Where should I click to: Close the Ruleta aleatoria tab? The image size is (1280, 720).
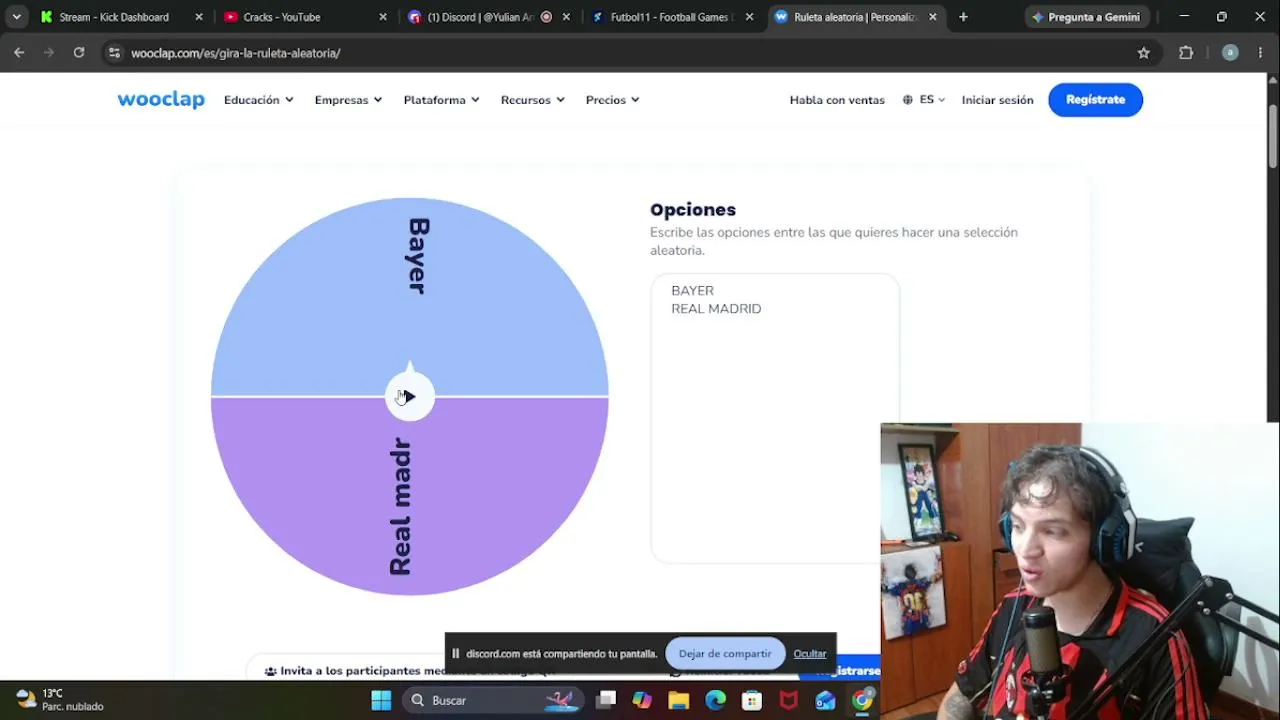click(933, 17)
